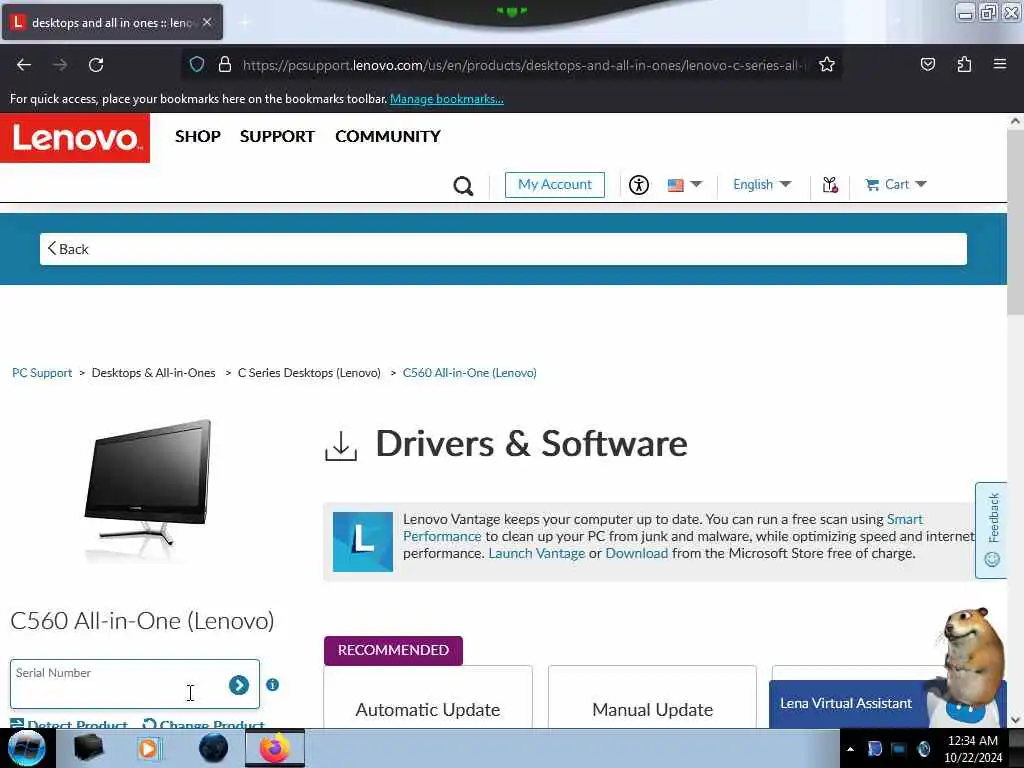This screenshot has height=768, width=1024.
Task: Click the Change Product link
Action: (204, 724)
